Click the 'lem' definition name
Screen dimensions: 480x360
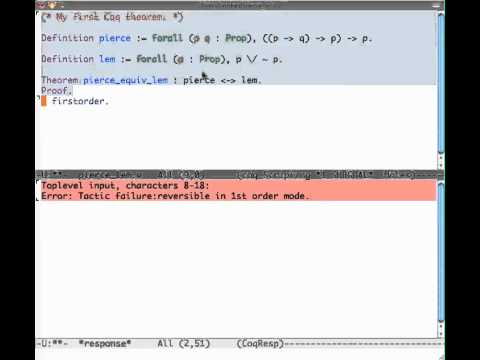tap(107, 59)
